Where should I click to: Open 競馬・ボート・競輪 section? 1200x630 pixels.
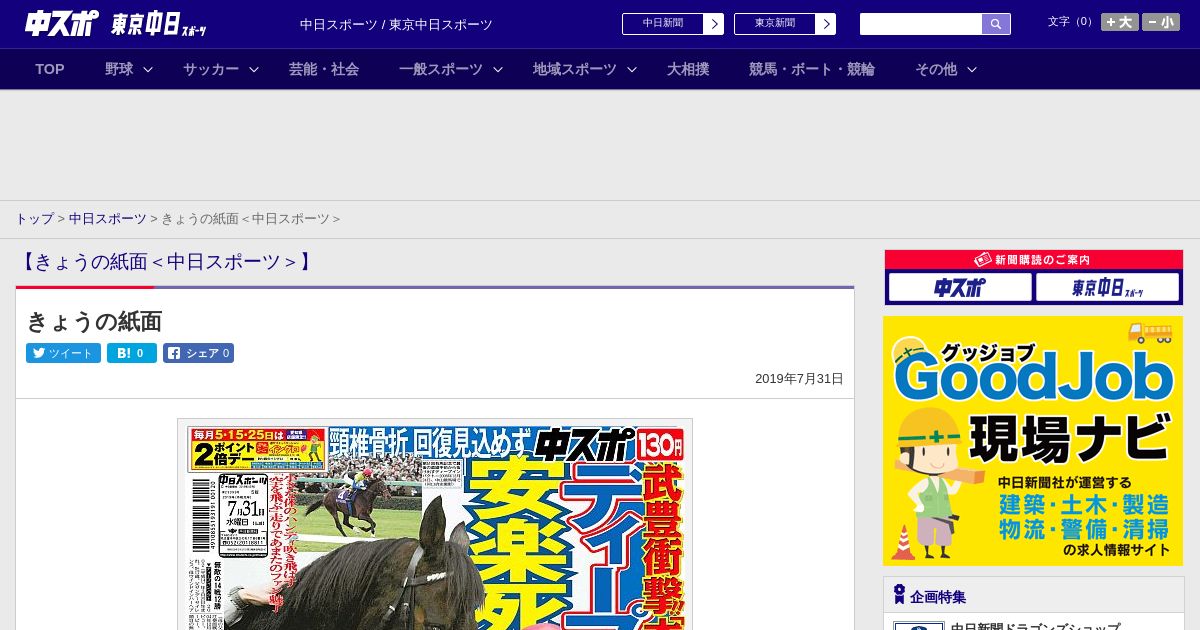click(x=812, y=69)
